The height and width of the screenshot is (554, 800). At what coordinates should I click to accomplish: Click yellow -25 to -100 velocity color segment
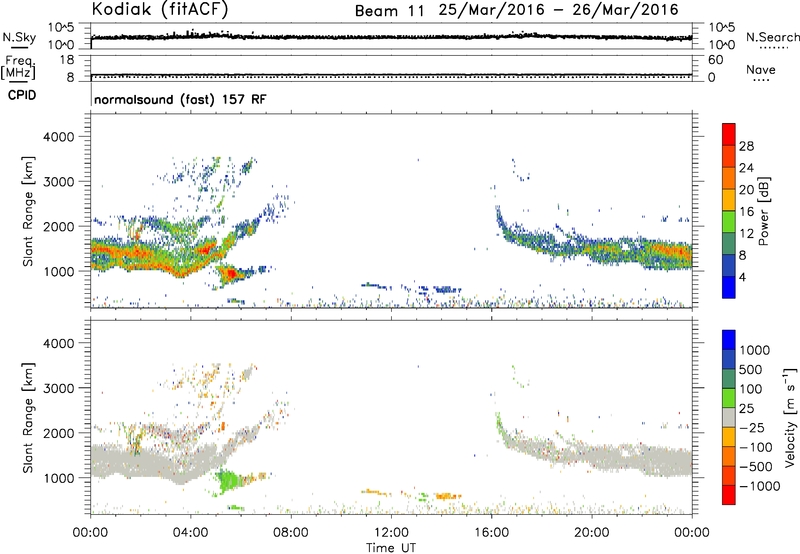(729, 437)
